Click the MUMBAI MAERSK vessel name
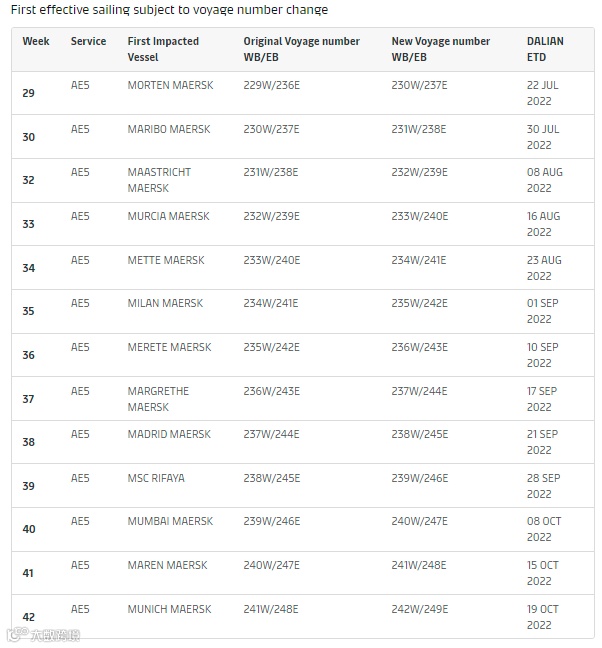 pos(170,521)
